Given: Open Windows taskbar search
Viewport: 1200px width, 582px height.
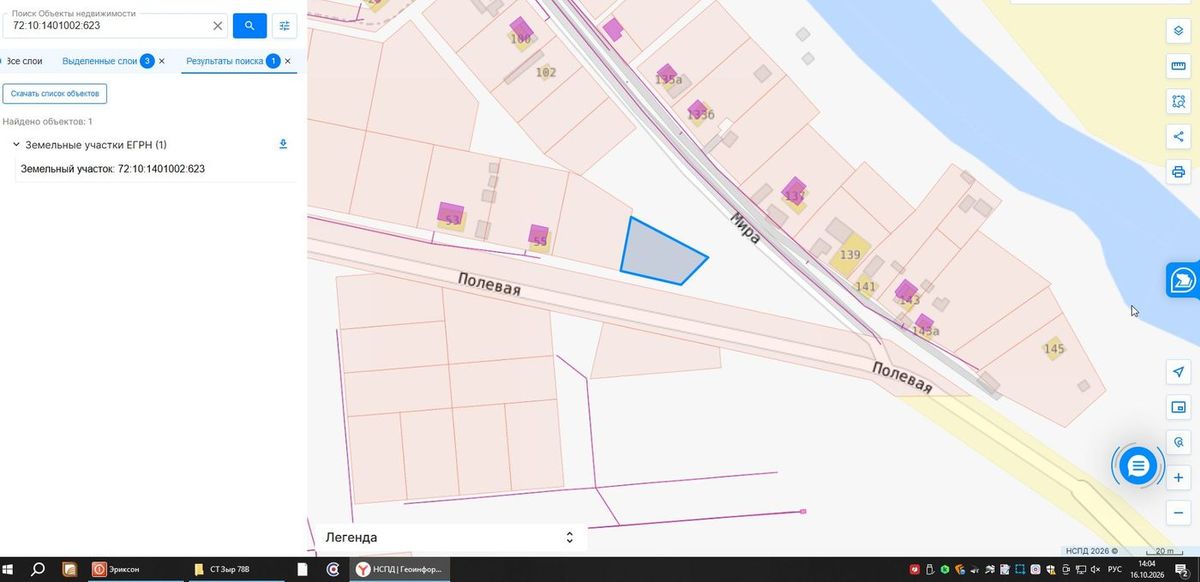Looking at the screenshot, I should [38, 569].
